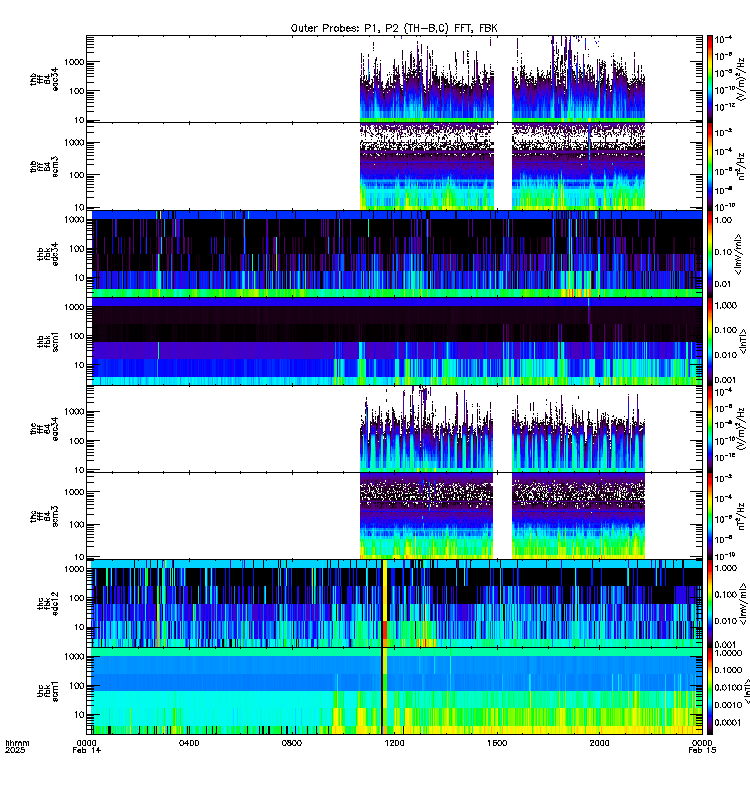Click the '1000' tick of thc fbk scm1 axis

point(74,657)
